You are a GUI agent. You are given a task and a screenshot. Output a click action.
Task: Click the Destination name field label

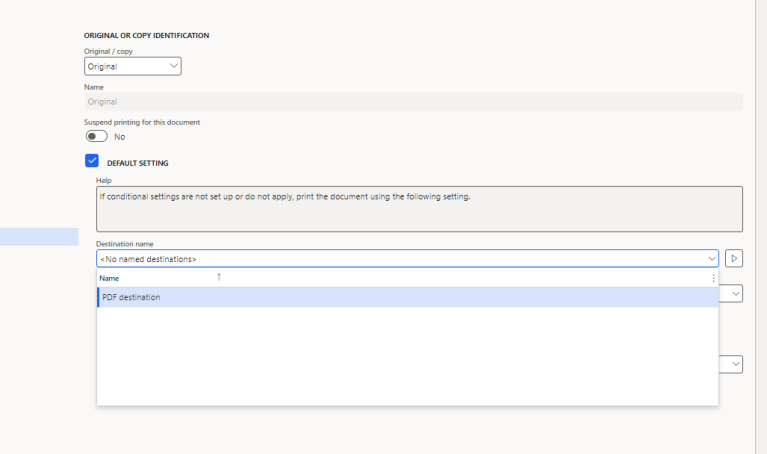124,244
